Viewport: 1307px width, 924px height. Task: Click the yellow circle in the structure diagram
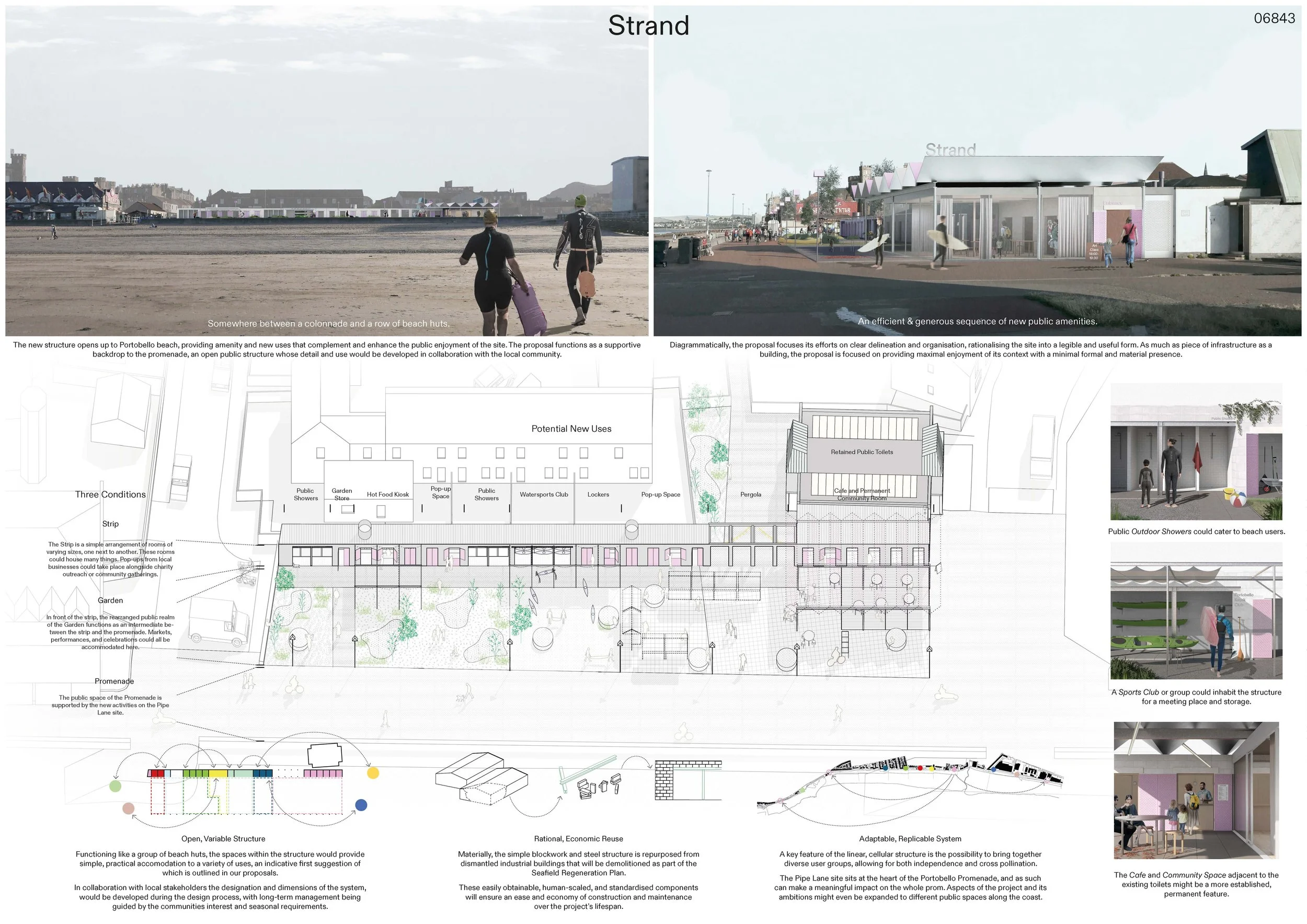[x=373, y=772]
